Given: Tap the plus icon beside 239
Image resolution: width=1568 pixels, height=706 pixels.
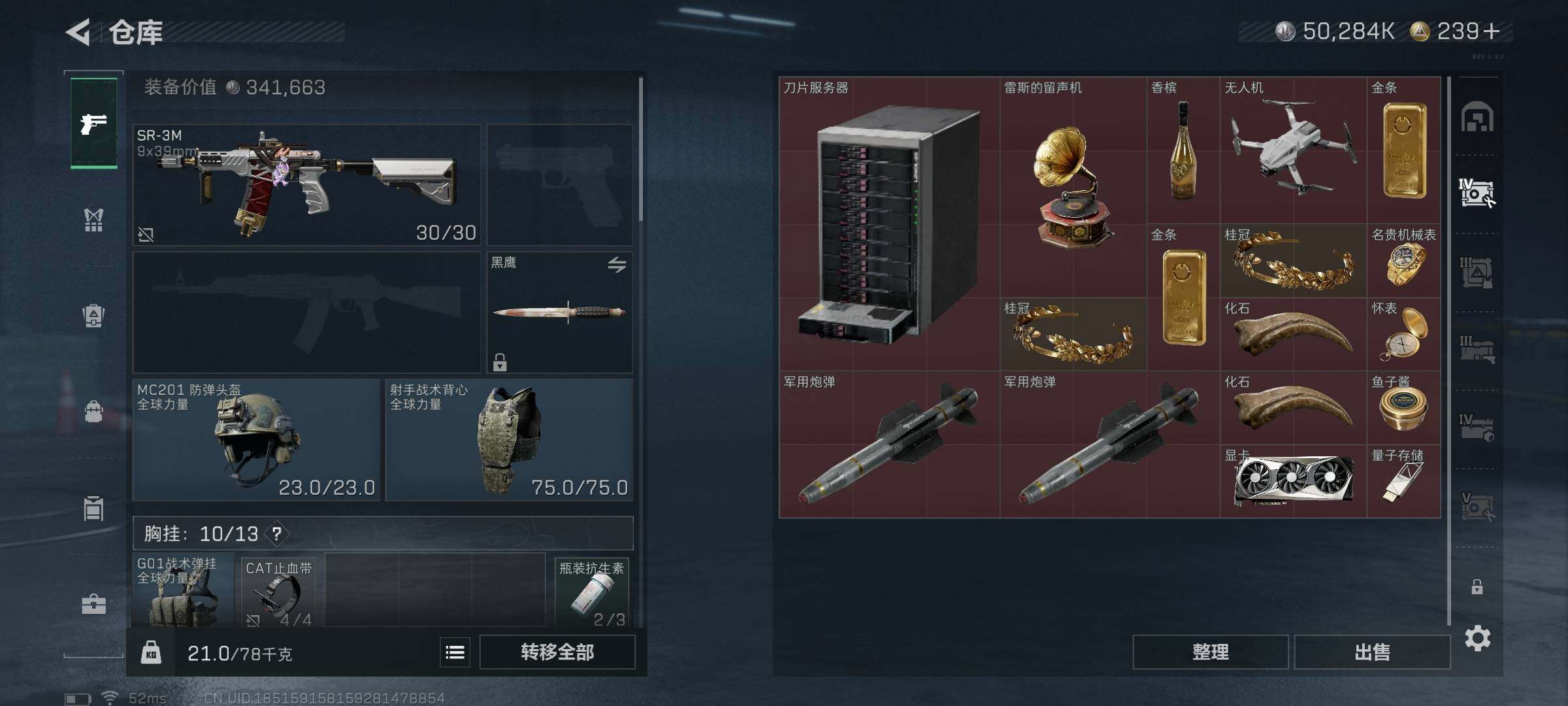Looking at the screenshot, I should (x=1492, y=31).
